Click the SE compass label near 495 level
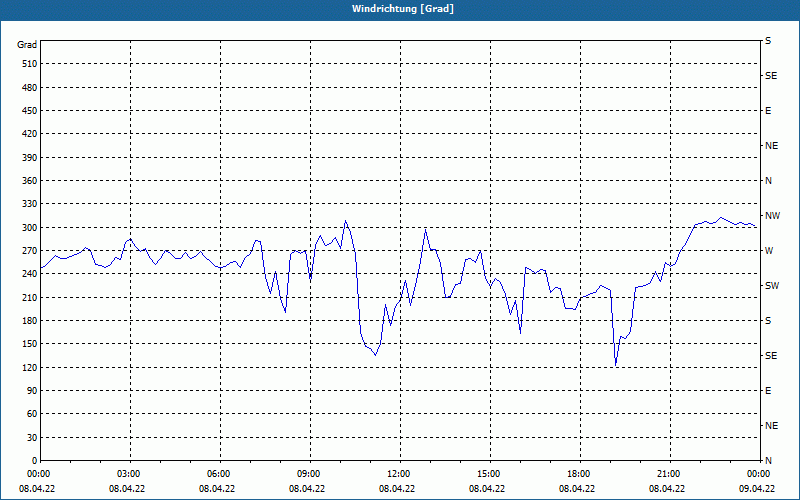Image resolution: width=800 pixels, height=500 pixels. pos(771,76)
